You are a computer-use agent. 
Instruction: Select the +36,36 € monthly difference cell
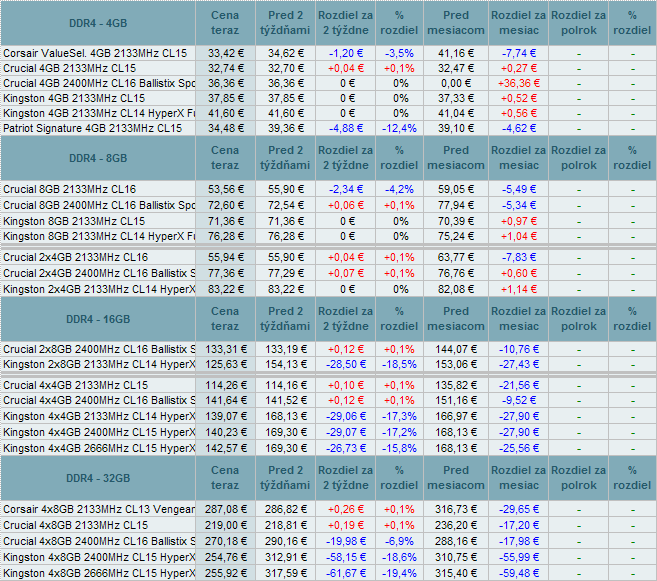point(519,83)
